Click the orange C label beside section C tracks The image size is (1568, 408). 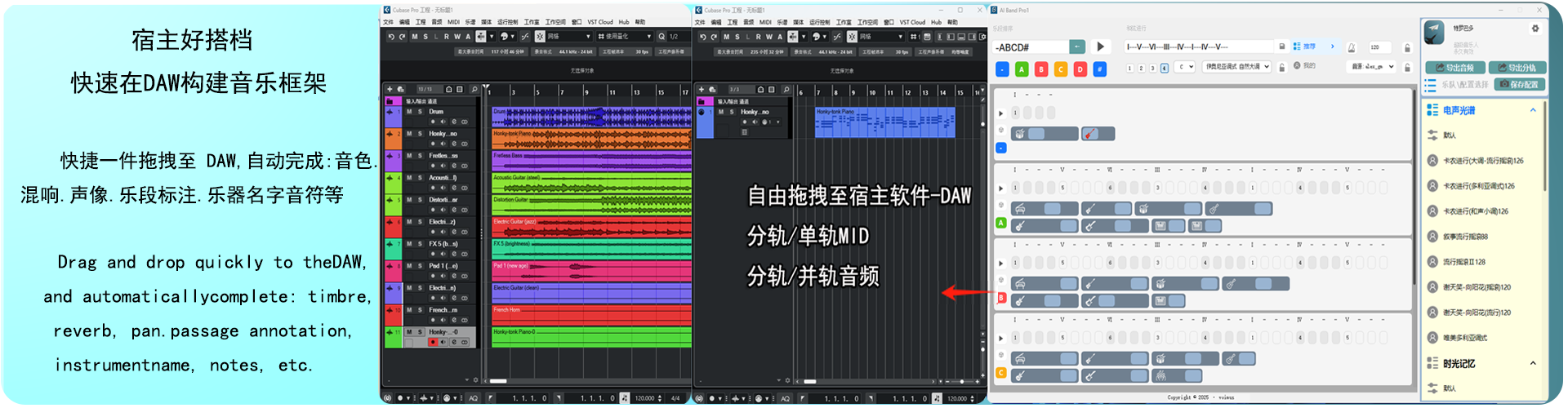click(x=1001, y=373)
